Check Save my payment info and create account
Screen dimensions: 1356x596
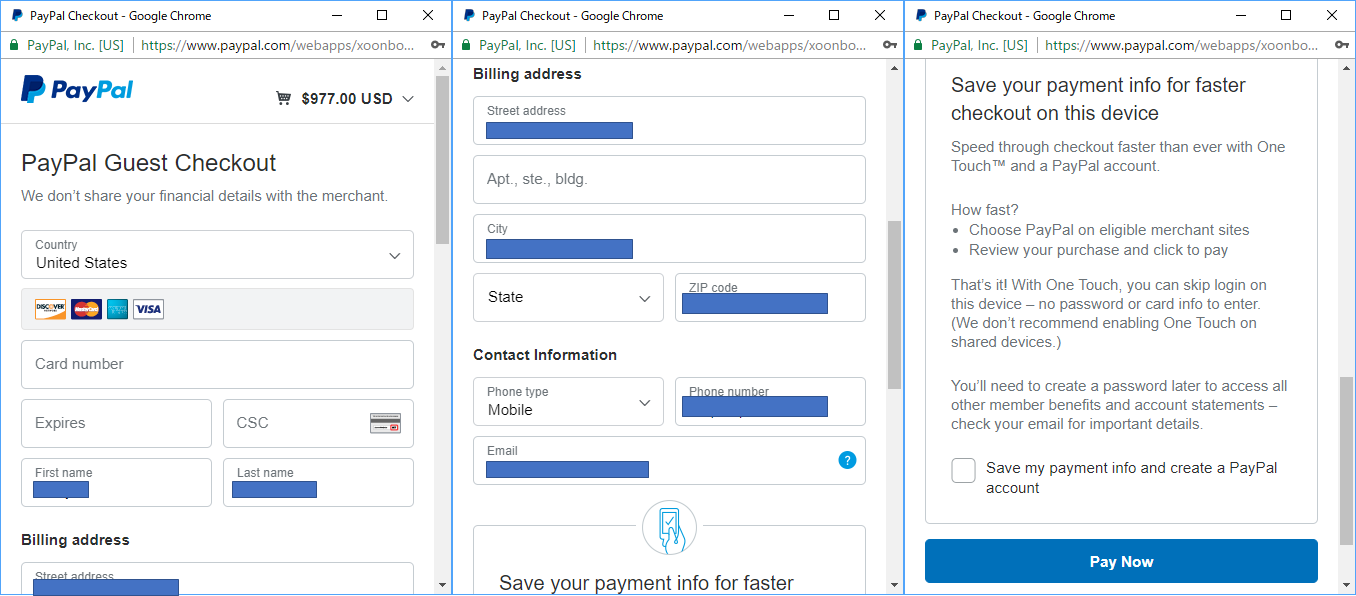click(x=964, y=470)
